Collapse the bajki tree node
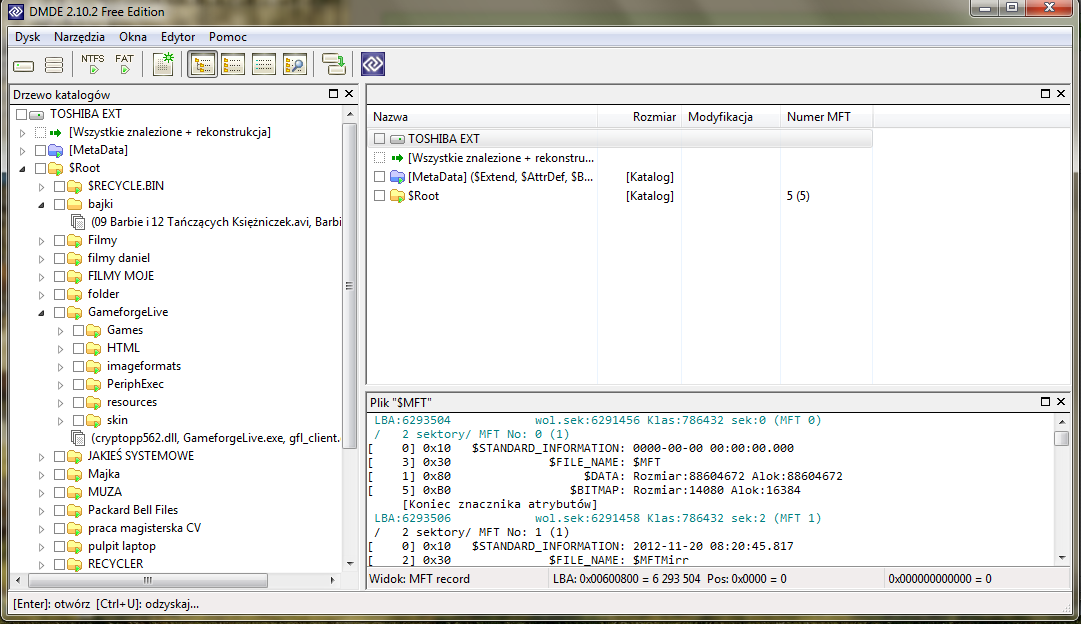Image resolution: width=1081 pixels, height=624 pixels. point(41,205)
